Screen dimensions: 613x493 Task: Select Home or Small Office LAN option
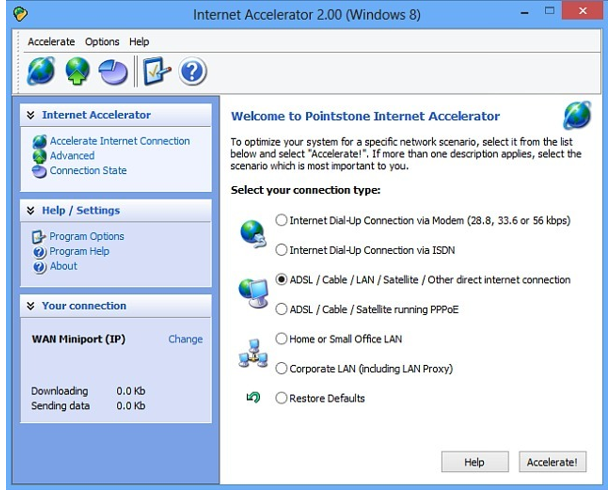(x=281, y=339)
